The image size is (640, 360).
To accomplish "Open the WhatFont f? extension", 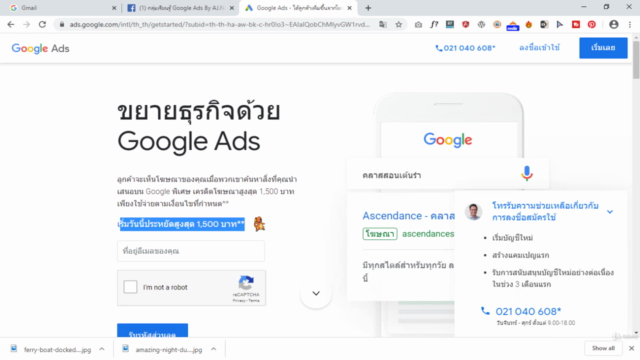I will (x=434, y=24).
